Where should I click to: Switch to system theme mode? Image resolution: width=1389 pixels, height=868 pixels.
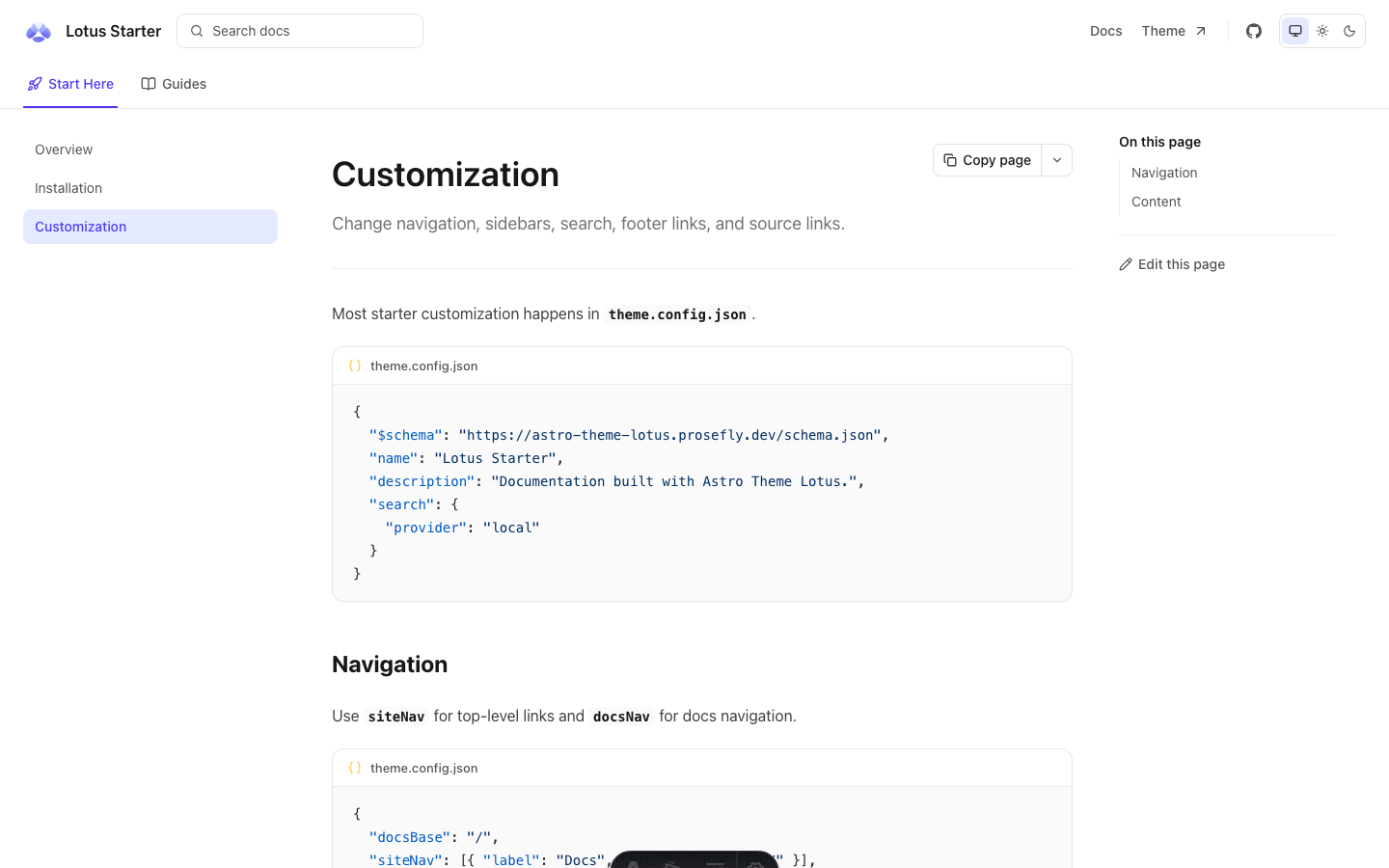tap(1295, 31)
